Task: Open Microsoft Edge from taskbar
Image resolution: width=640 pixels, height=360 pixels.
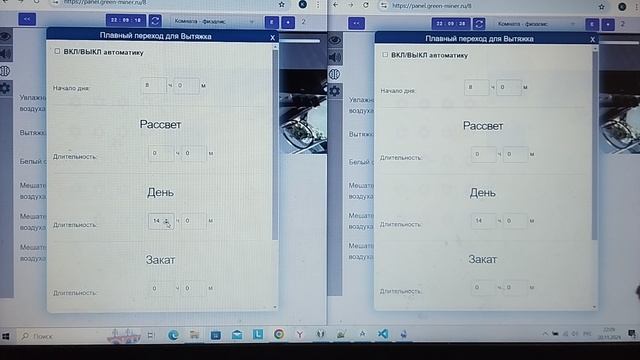Action: pyautogui.click(x=173, y=335)
